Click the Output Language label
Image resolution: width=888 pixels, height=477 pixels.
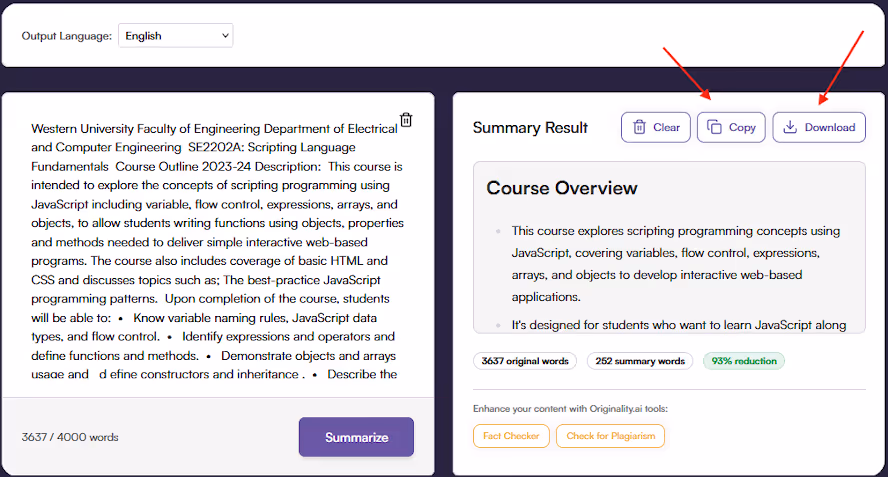pos(67,36)
